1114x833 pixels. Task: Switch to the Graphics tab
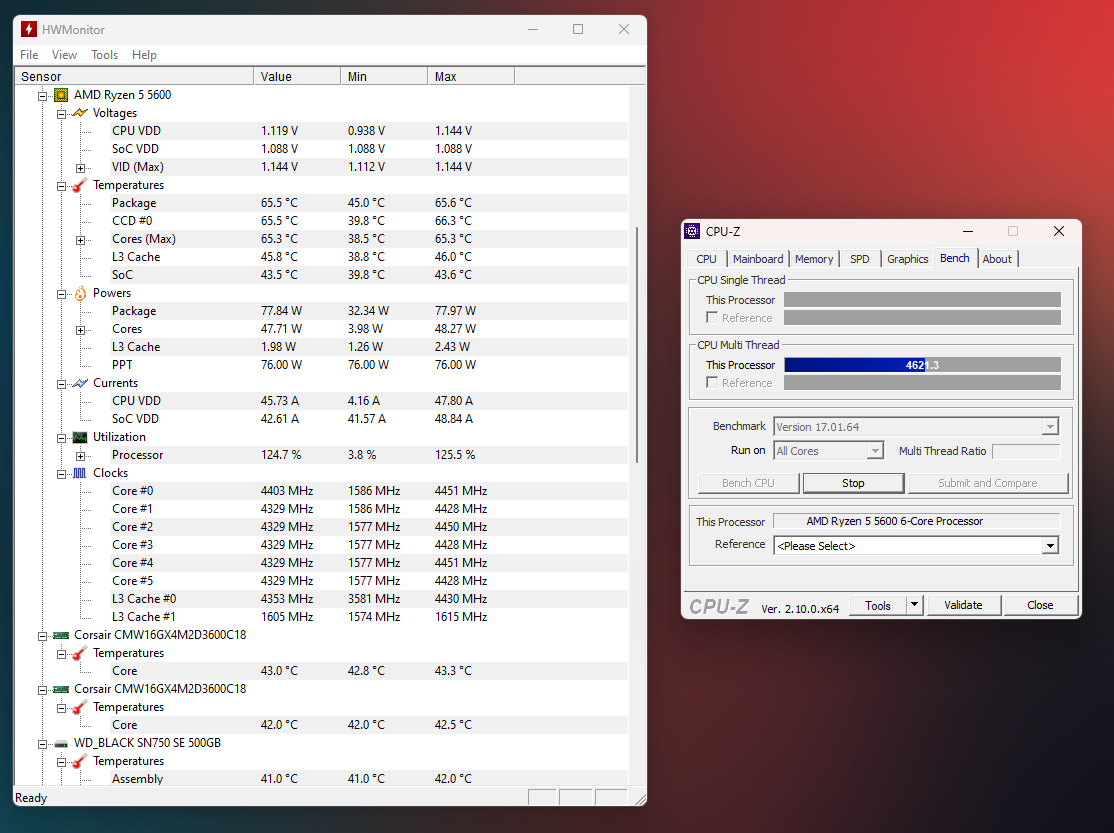tap(907, 259)
